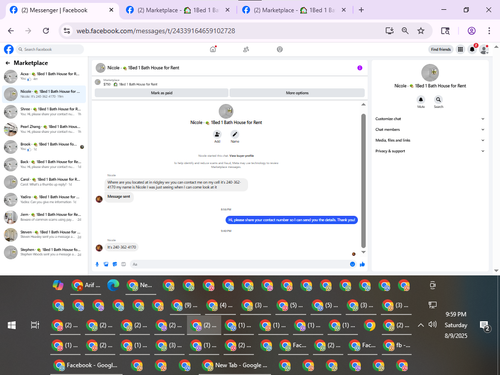Open the Facebook logo home link
The height and width of the screenshot is (375, 500).
(9, 49)
